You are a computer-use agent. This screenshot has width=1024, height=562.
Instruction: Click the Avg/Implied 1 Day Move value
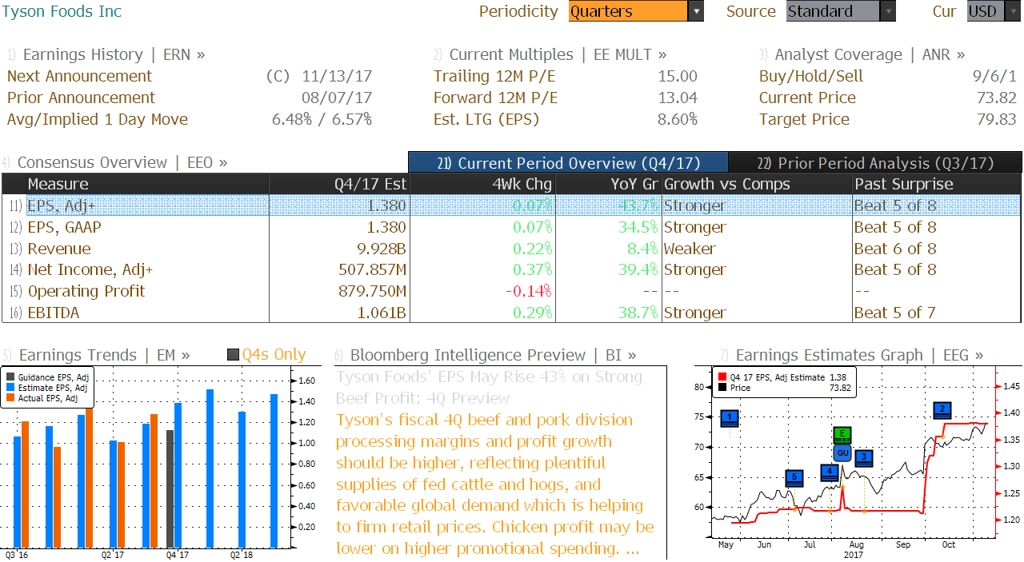pos(322,119)
